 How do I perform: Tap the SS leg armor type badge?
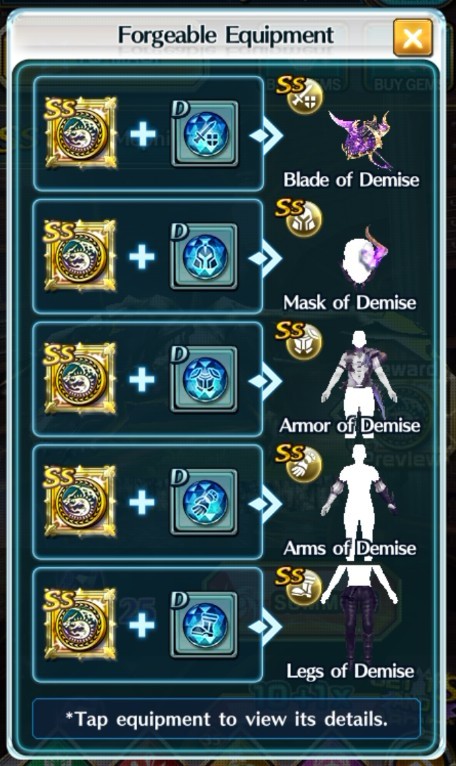tap(299, 586)
